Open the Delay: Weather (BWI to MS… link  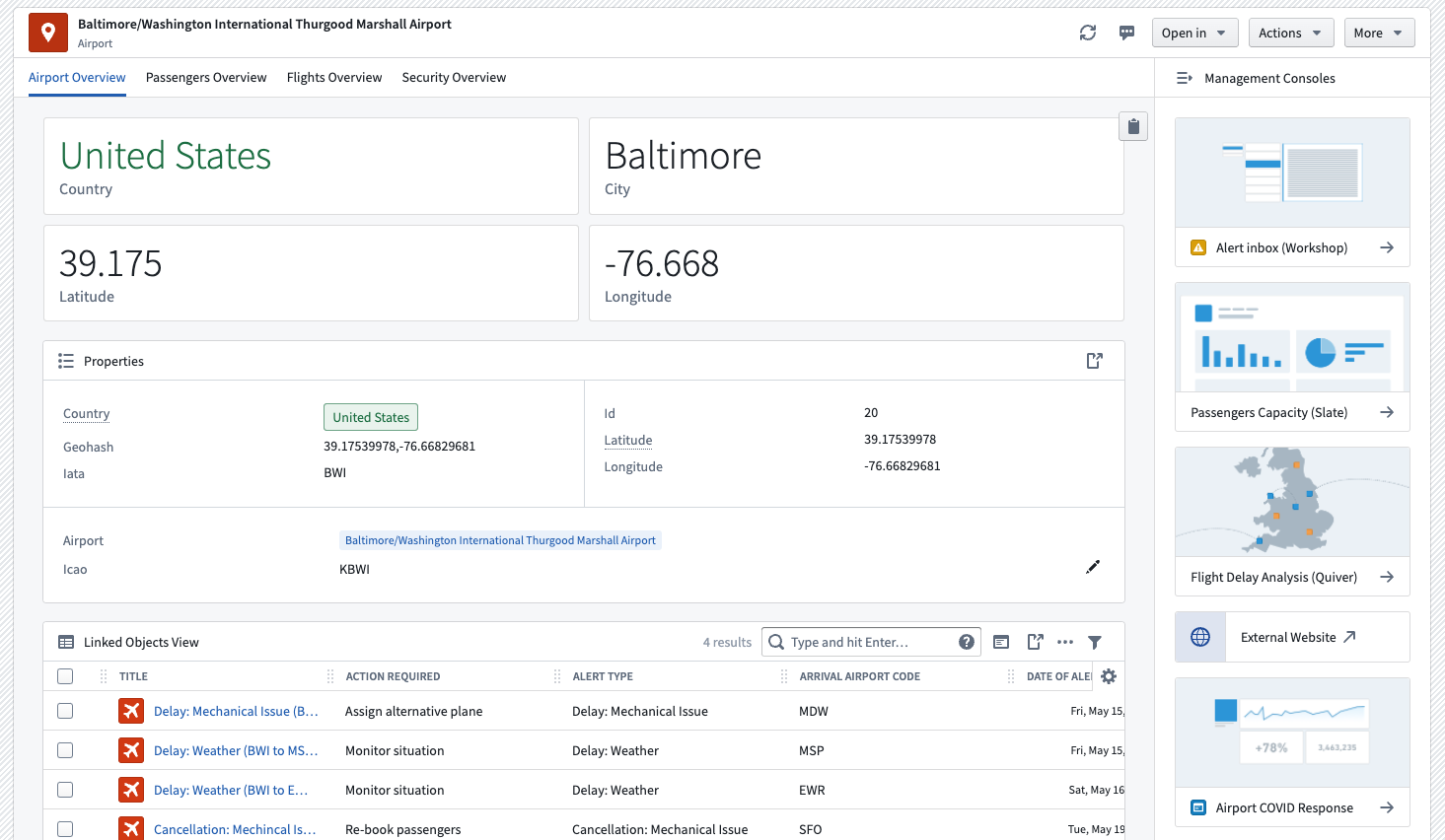[x=236, y=750]
